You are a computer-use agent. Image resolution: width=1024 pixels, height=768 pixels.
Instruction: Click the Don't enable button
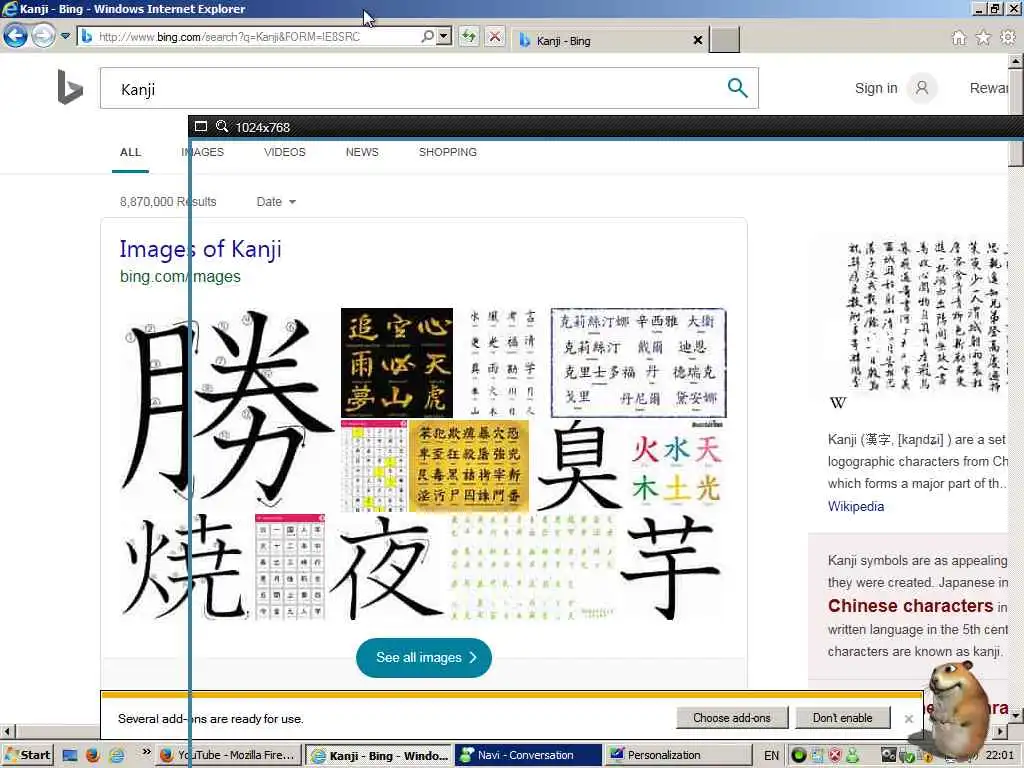[842, 718]
